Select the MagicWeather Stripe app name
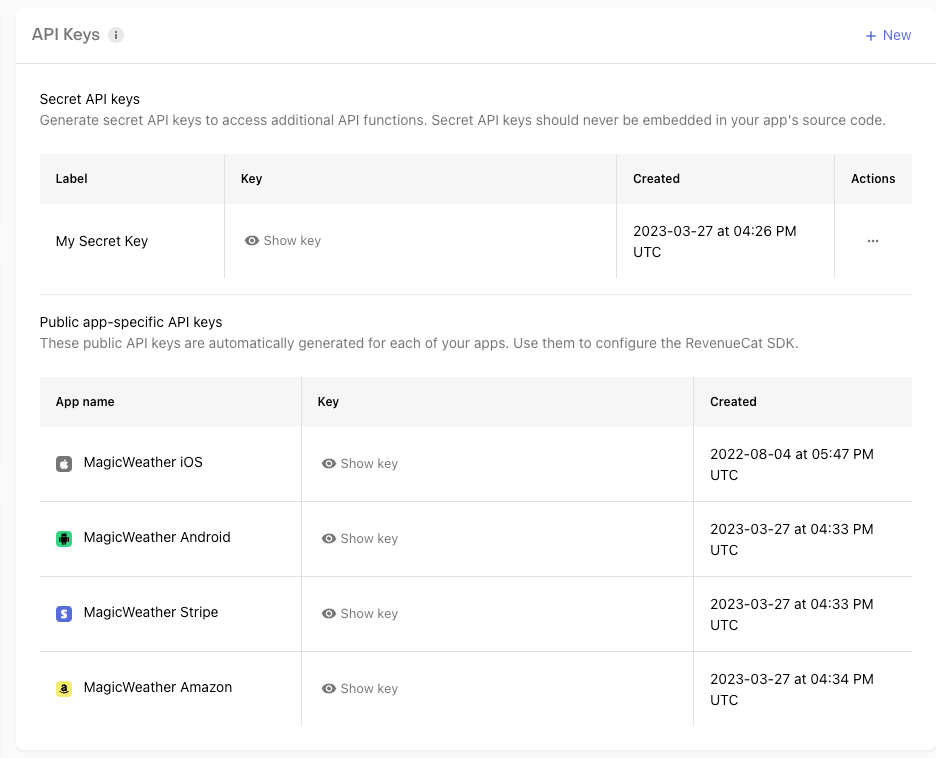Screen dimensions: 936x758 151,612
